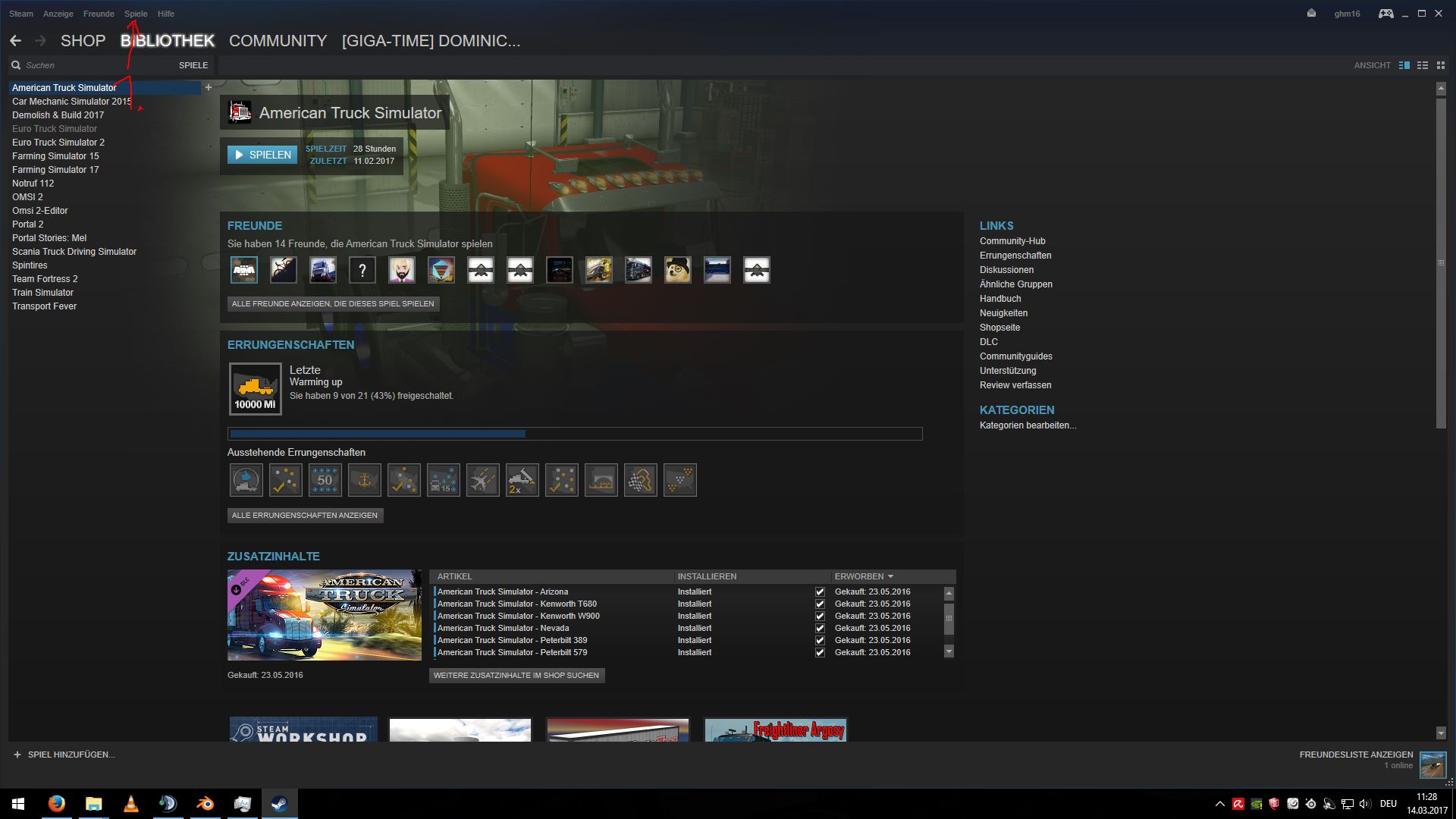Click the plus icon beside the selected game
Image resolution: width=1456 pixels, height=819 pixels.
tap(209, 87)
